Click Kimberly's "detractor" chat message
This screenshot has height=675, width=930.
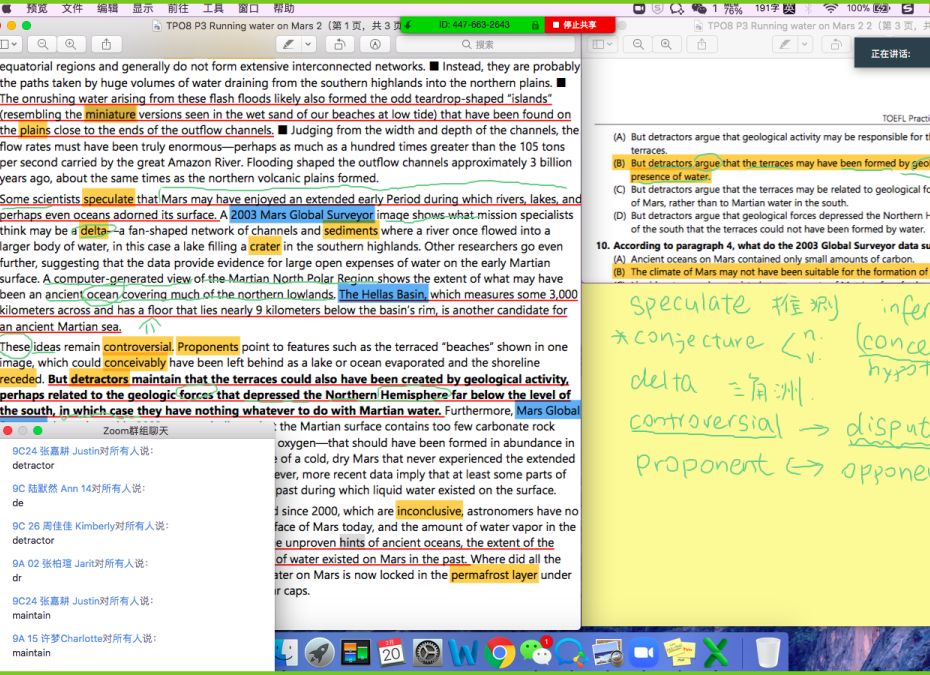click(33, 540)
